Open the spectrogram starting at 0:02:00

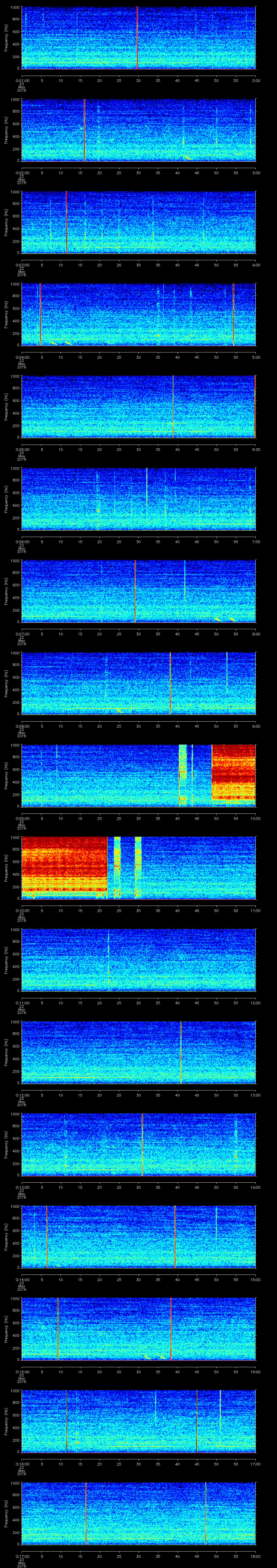tap(139, 130)
